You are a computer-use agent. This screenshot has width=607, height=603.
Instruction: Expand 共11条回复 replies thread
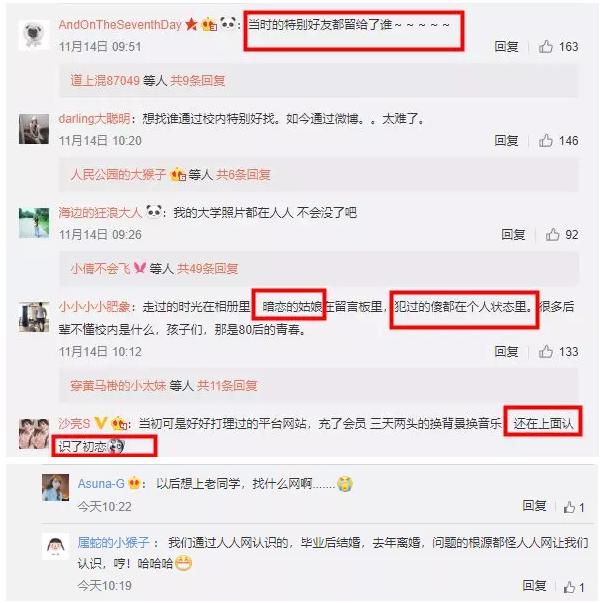coord(227,385)
